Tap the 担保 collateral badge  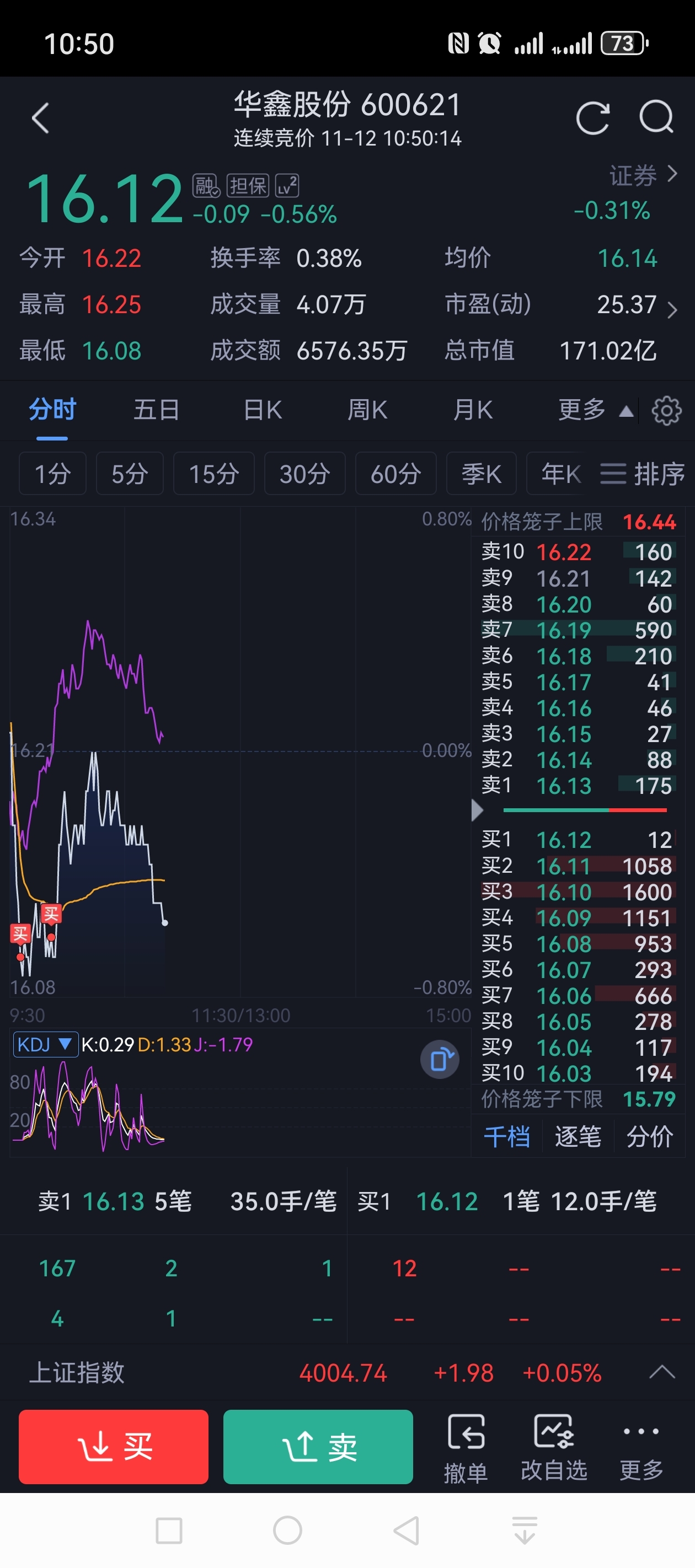(x=247, y=186)
